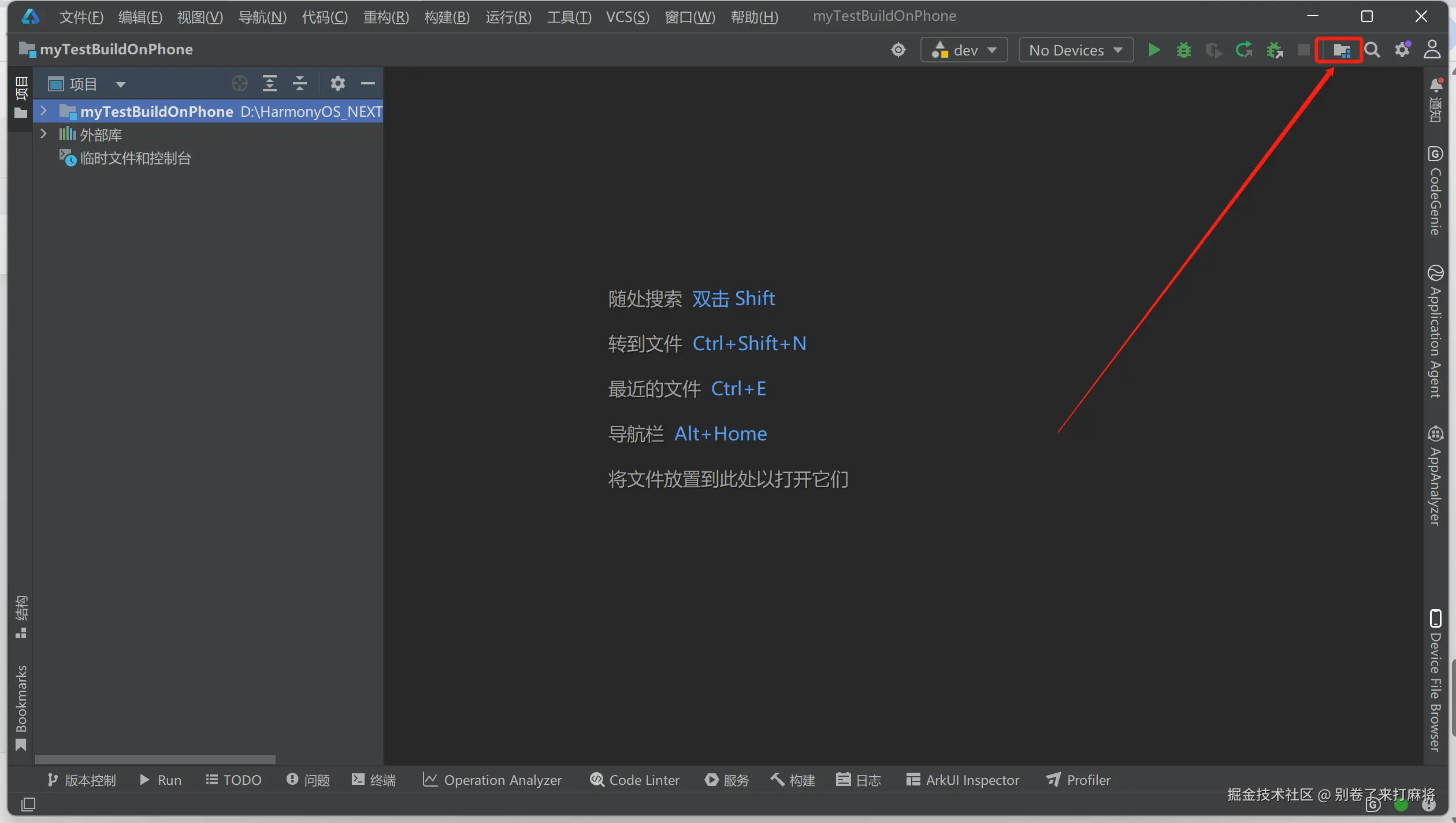Click the green Run play button
Image resolution: width=1456 pixels, height=823 pixels.
[1154, 50]
